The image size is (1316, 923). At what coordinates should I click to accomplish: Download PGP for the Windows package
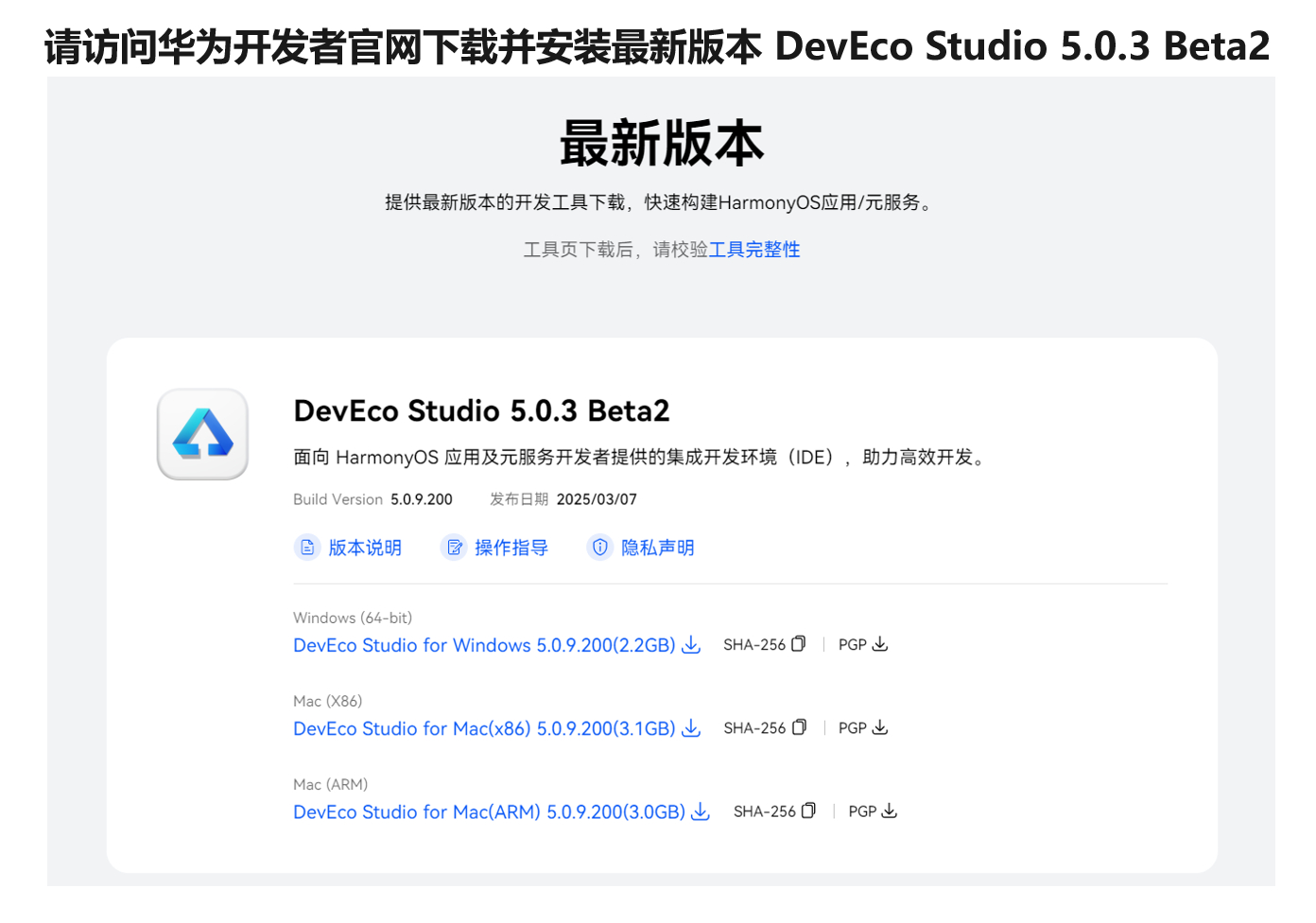click(x=863, y=644)
